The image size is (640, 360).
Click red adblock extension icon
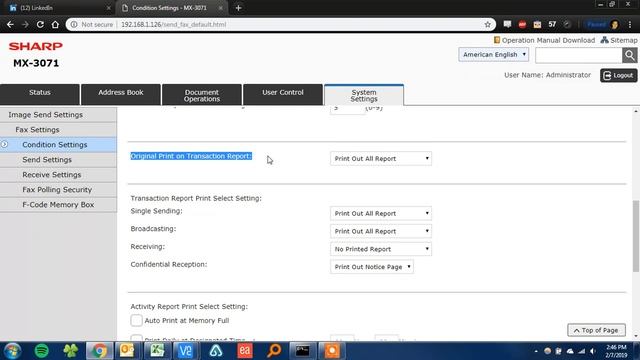522,24
